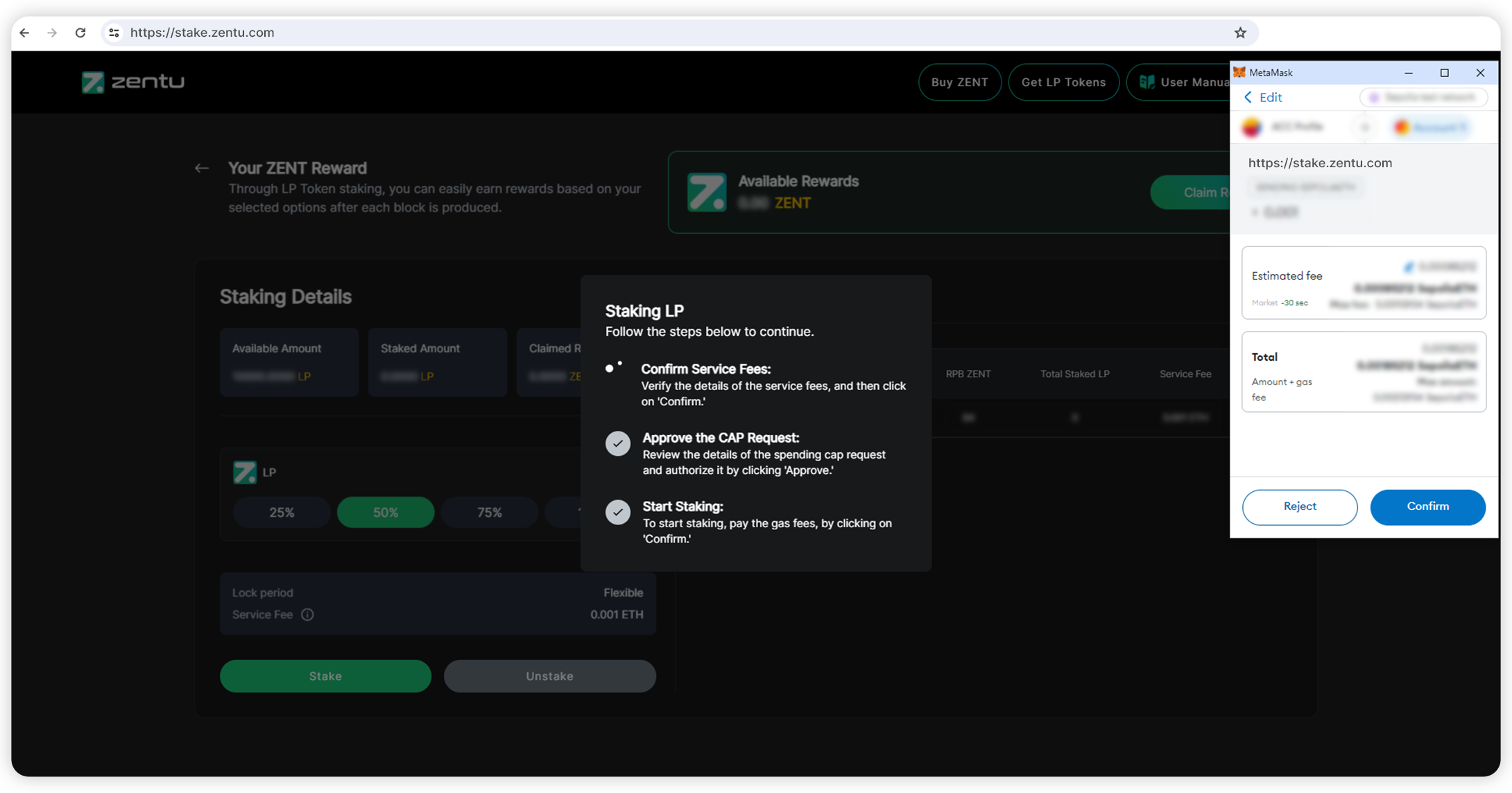Image resolution: width=1512 pixels, height=793 pixels.
Task: Select the 50% amount option
Action: pyautogui.click(x=386, y=513)
